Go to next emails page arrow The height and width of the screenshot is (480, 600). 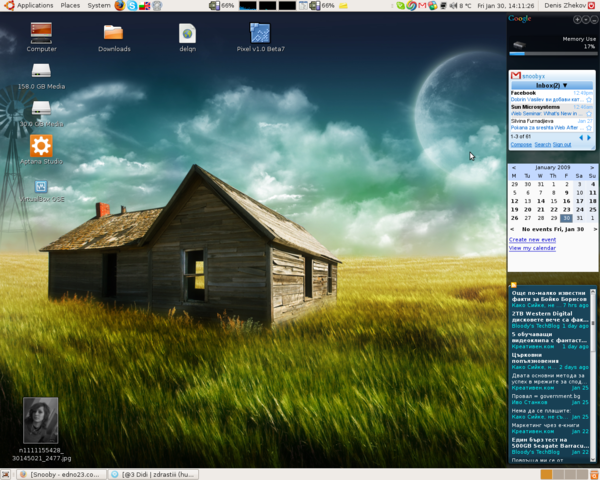(x=589, y=137)
